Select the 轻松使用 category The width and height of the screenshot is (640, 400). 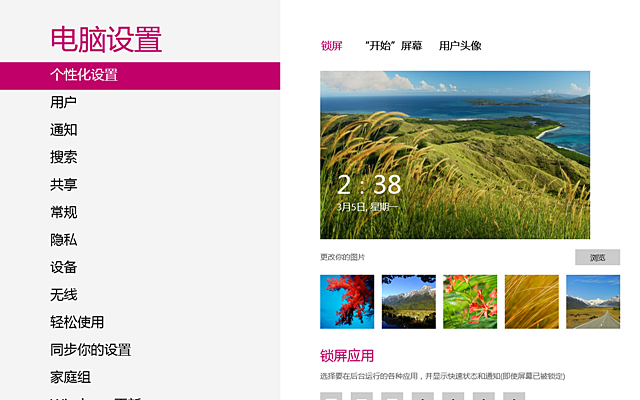77,322
